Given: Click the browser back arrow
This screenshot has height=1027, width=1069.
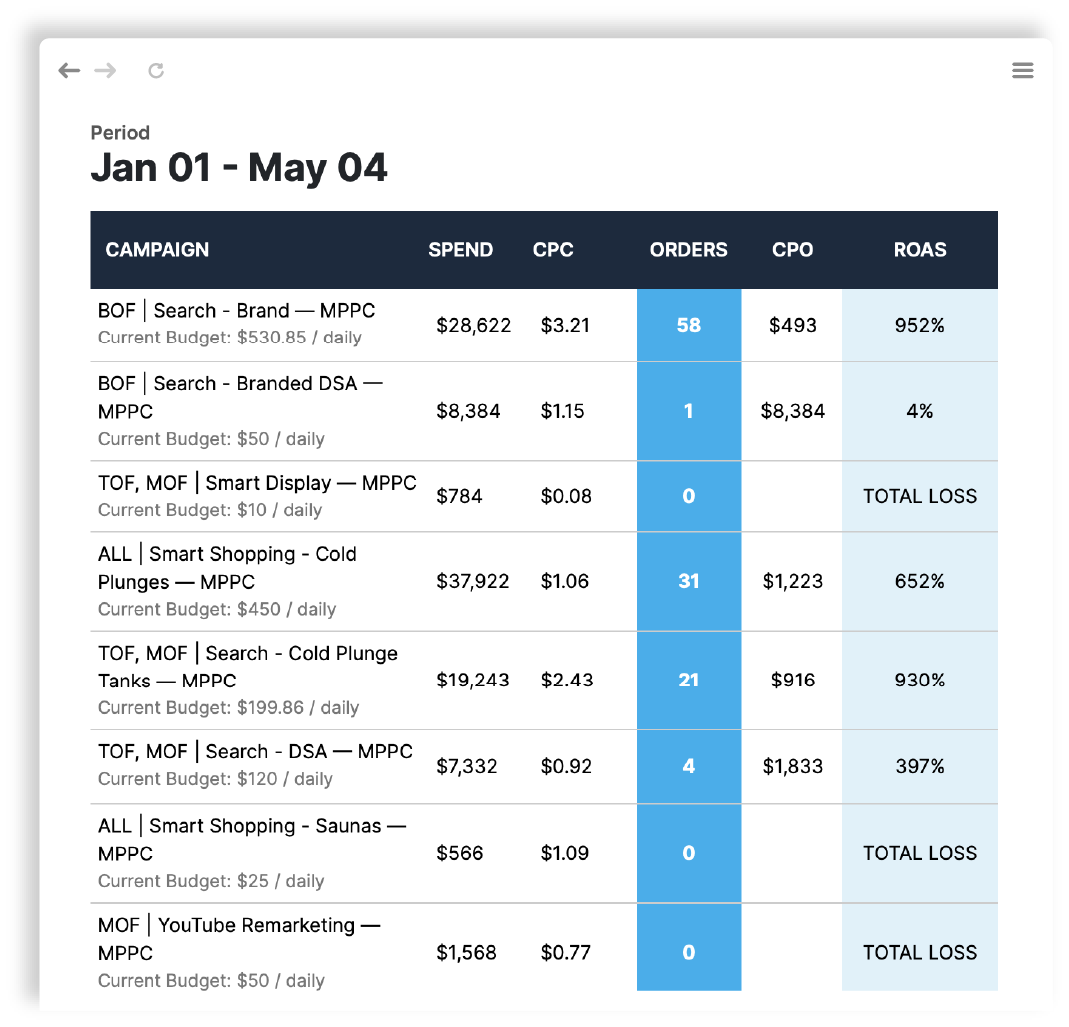Looking at the screenshot, I should pos(69,70).
